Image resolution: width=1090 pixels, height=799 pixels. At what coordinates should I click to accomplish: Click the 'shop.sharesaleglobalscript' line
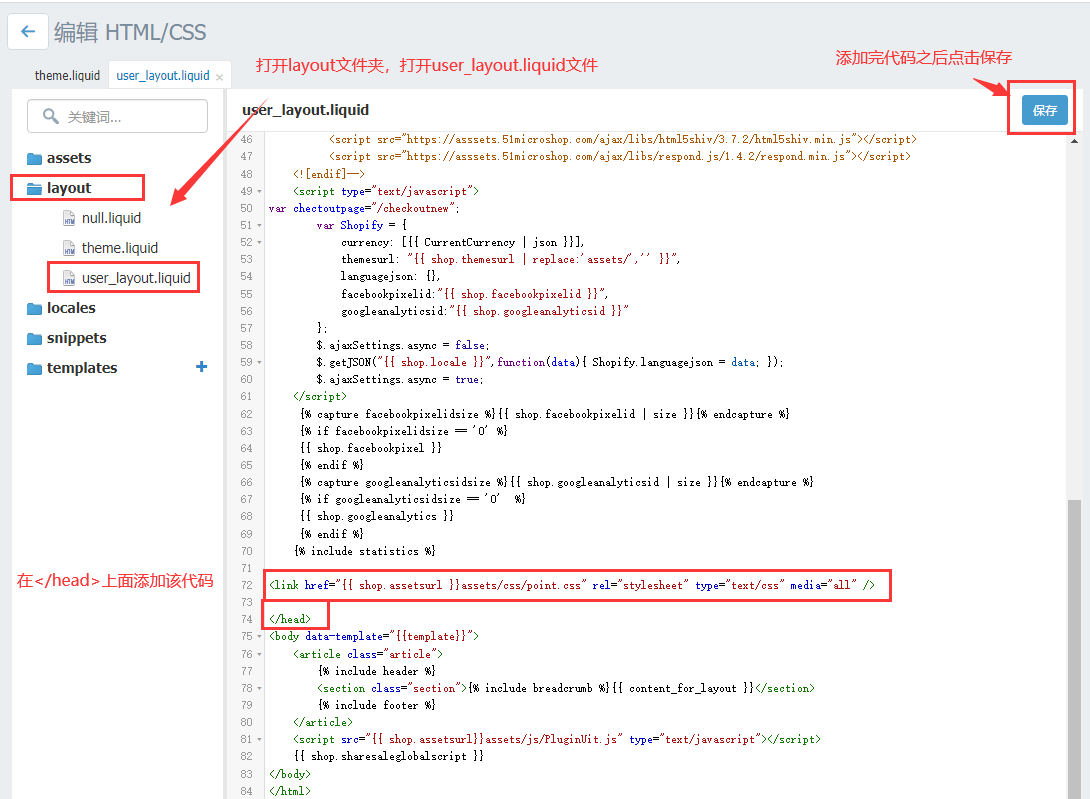389,757
